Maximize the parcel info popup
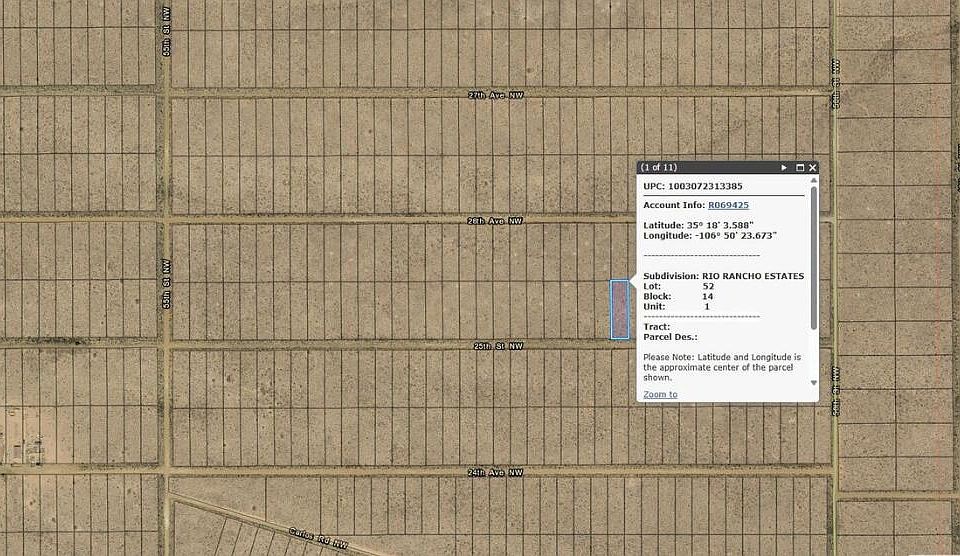 pyautogui.click(x=800, y=167)
